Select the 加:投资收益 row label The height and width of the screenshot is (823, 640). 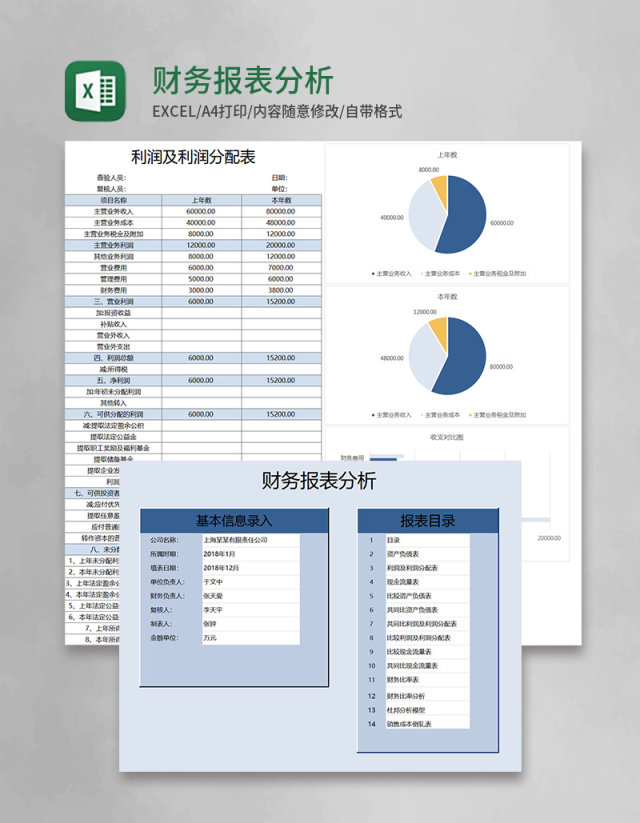click(x=113, y=313)
